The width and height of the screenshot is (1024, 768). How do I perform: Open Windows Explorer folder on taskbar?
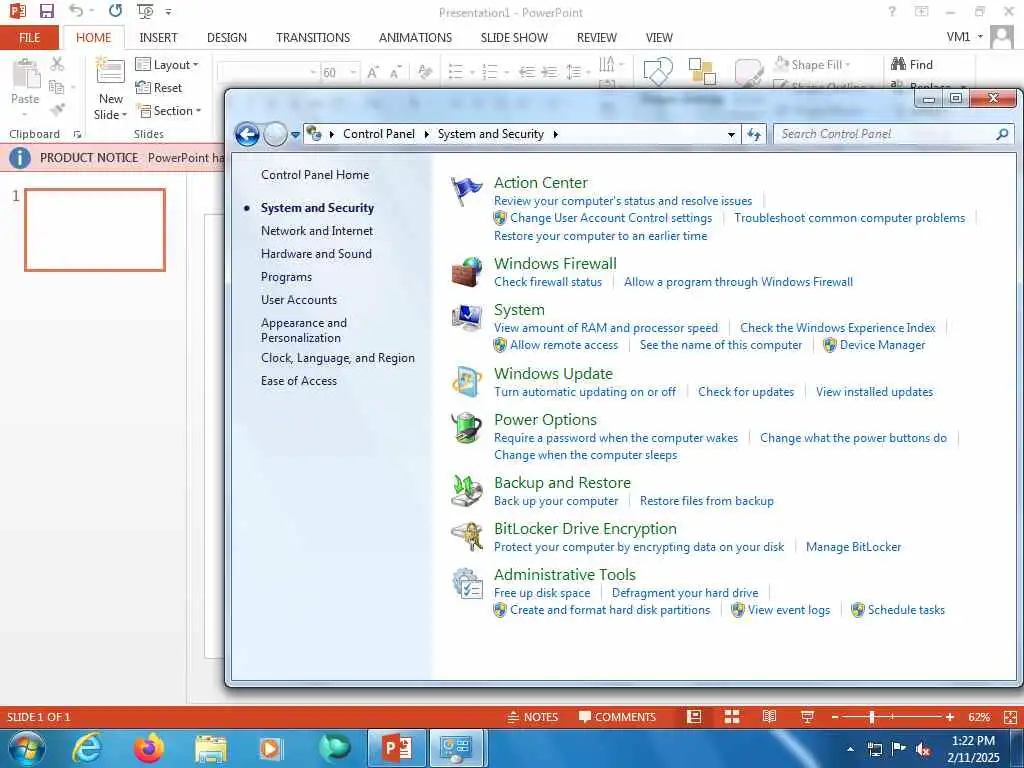[210, 749]
